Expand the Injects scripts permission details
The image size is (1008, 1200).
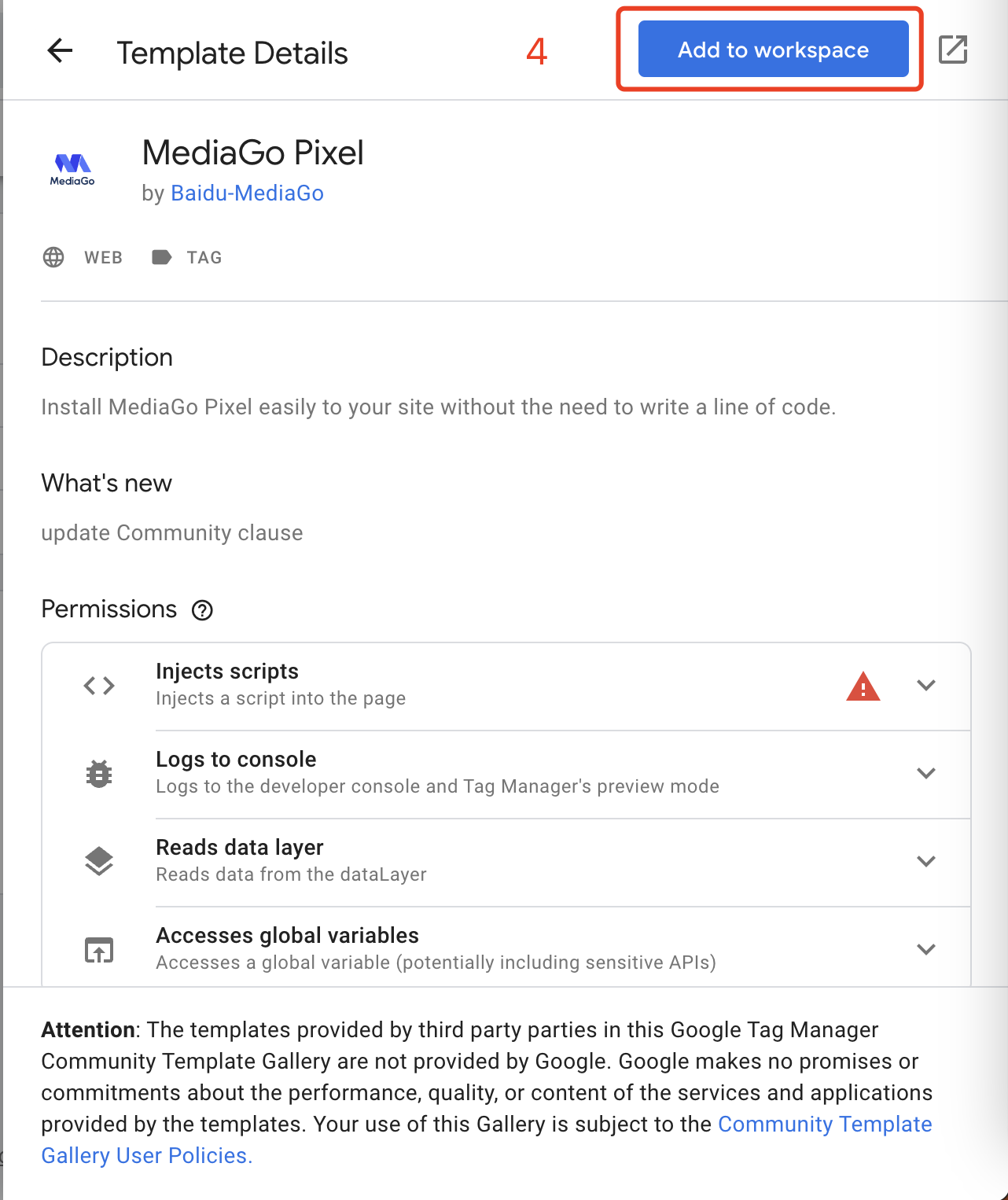coord(926,686)
